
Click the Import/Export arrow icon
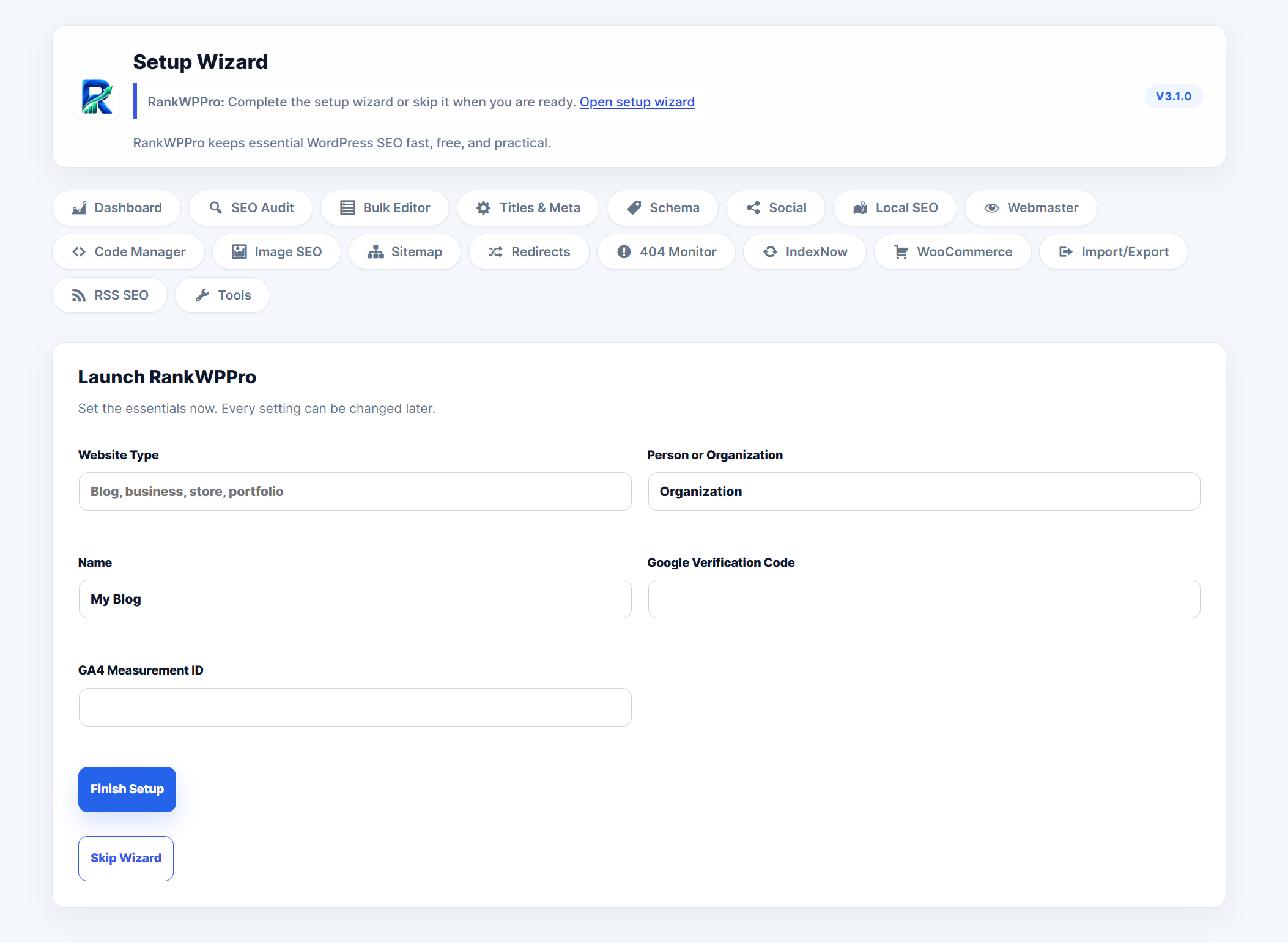pyautogui.click(x=1066, y=252)
